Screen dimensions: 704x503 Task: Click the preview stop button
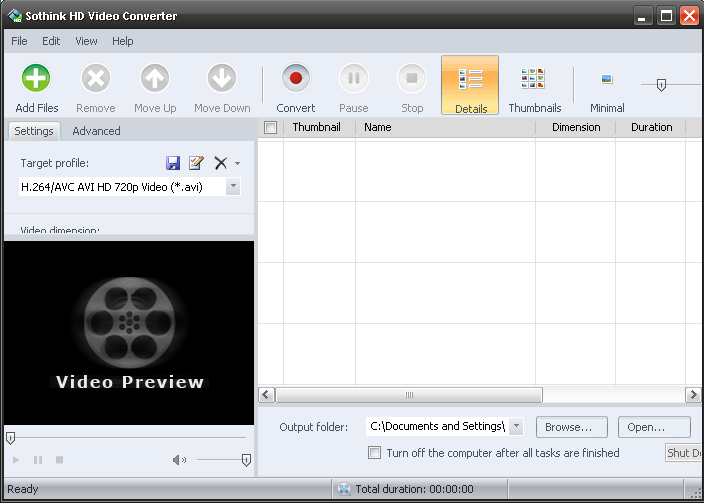(x=59, y=460)
